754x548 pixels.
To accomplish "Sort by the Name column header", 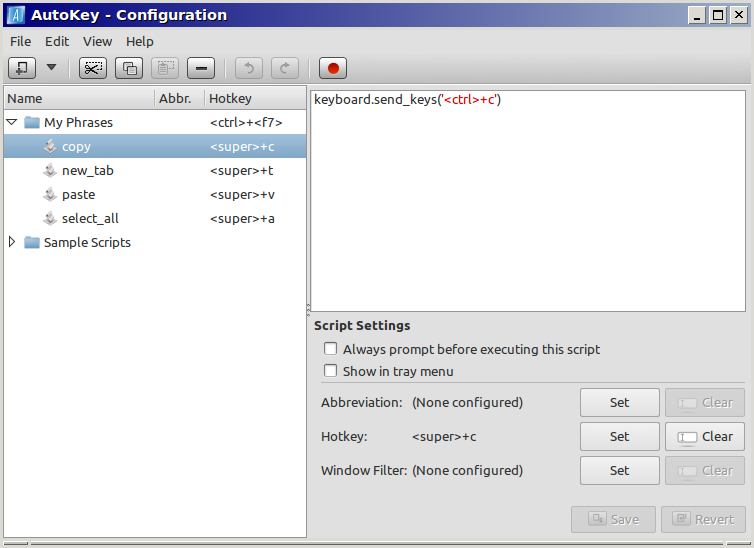I will coord(80,98).
